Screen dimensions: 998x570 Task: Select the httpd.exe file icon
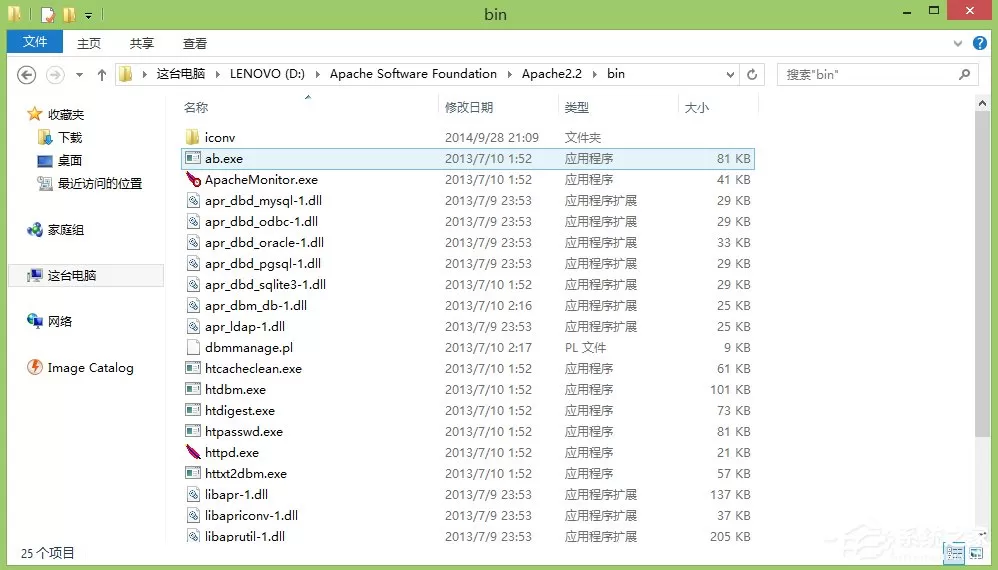(193, 452)
